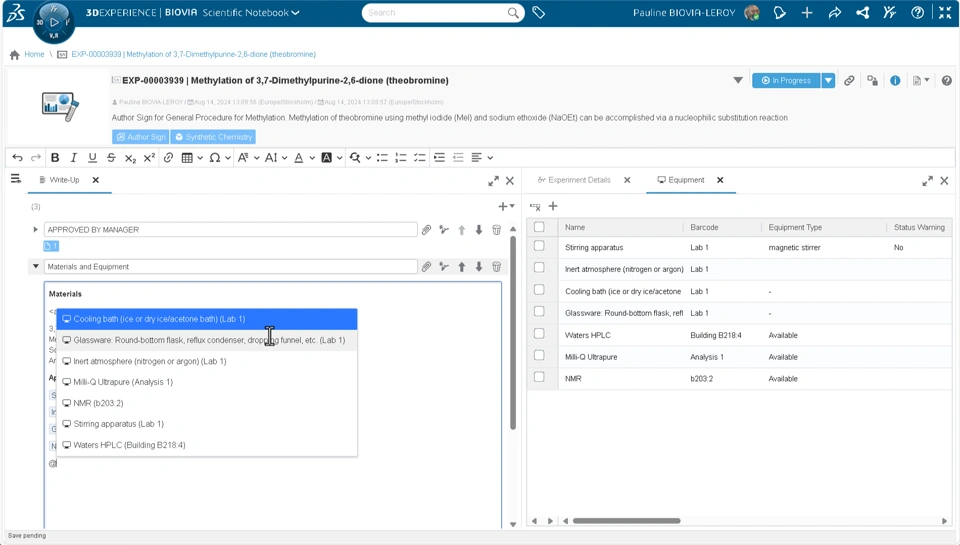960x545 pixels.
Task: Click the Write-Up vertical scrollbar
Action: pos(513,333)
